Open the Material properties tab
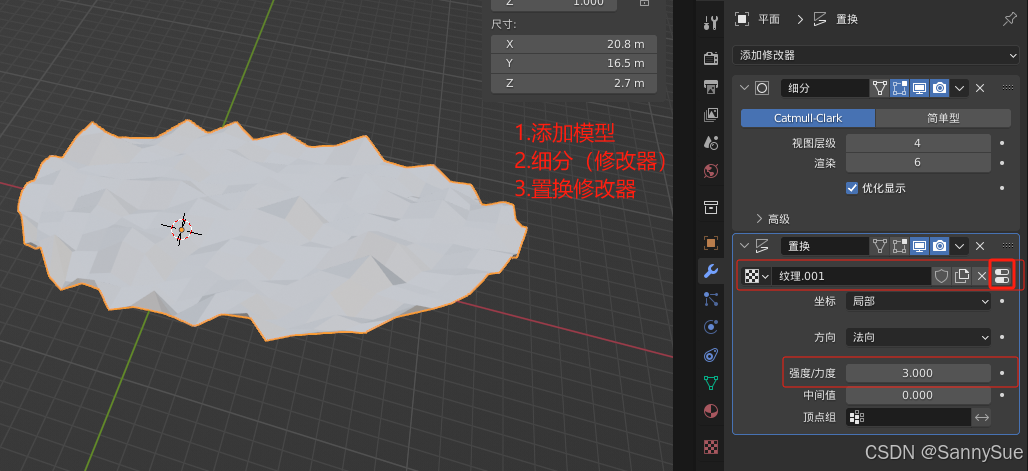Viewport: 1028px width, 471px height. 711,411
